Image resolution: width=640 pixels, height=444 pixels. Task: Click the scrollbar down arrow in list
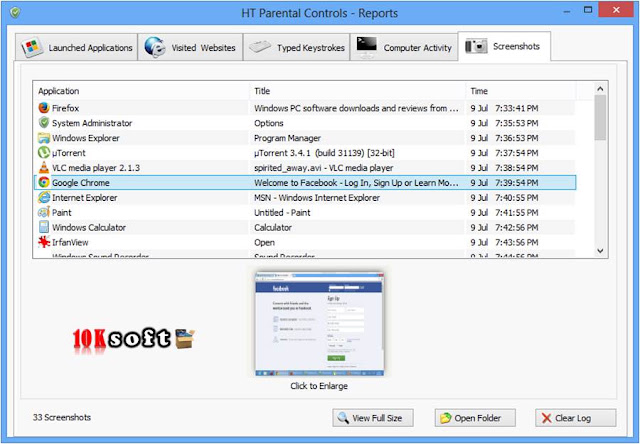(600, 251)
